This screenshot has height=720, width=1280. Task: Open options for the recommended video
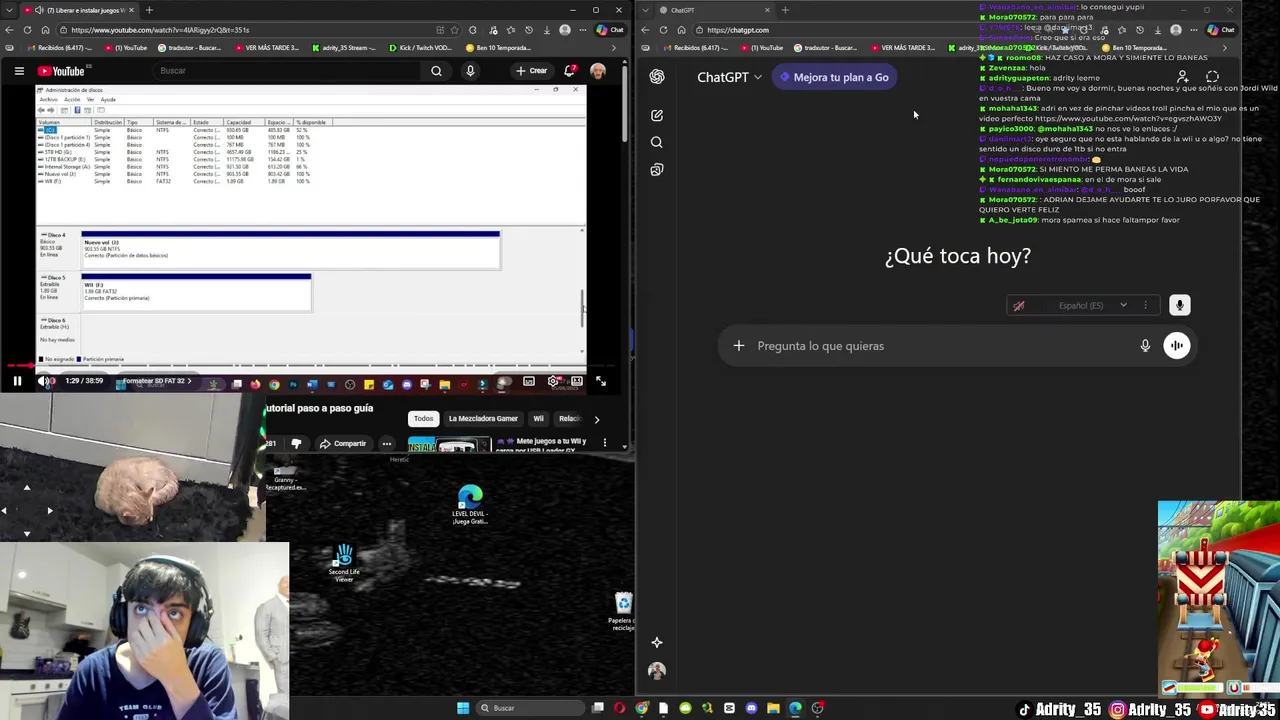(x=604, y=443)
